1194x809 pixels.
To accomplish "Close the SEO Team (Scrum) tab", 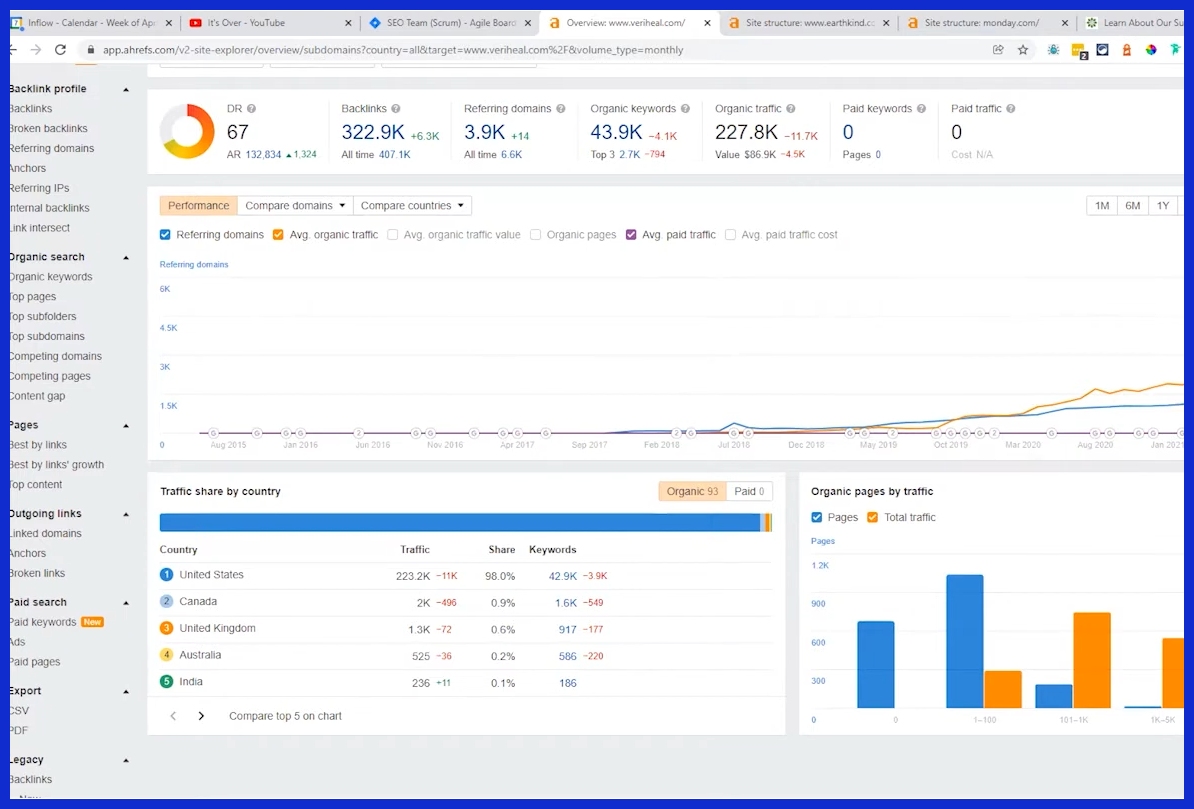I will coord(528,23).
